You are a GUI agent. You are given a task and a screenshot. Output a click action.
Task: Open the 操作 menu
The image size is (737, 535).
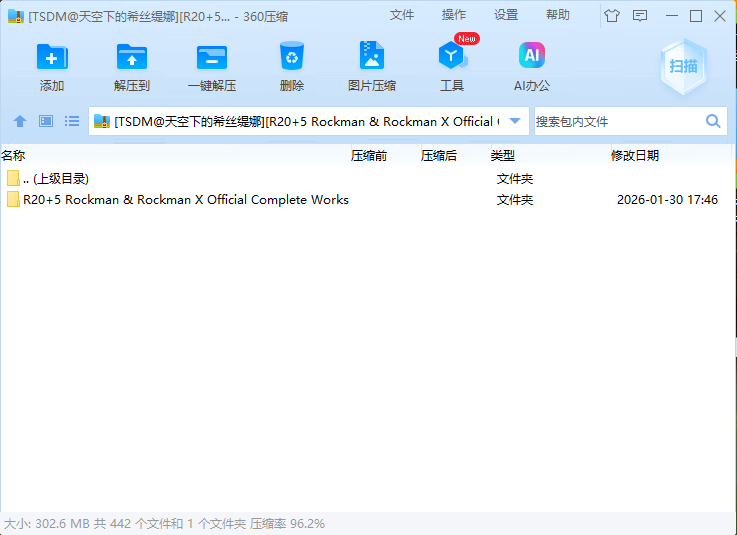coord(454,15)
